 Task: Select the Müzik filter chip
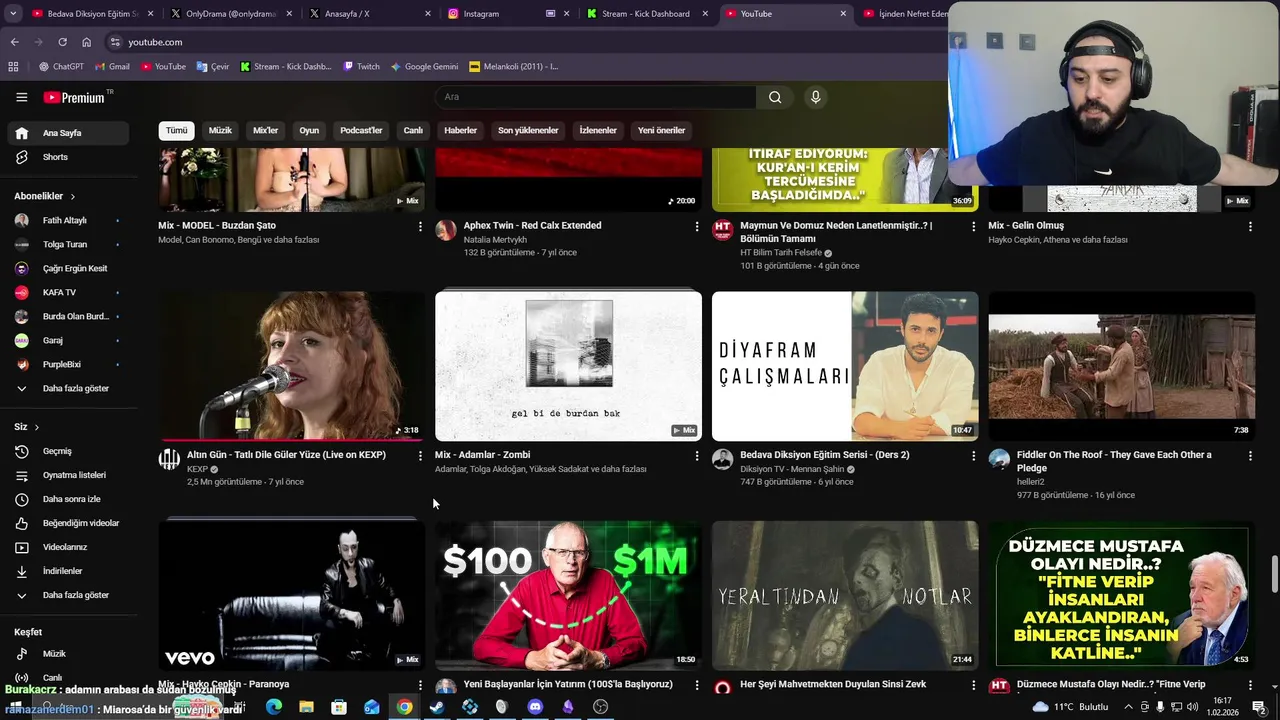coord(220,131)
